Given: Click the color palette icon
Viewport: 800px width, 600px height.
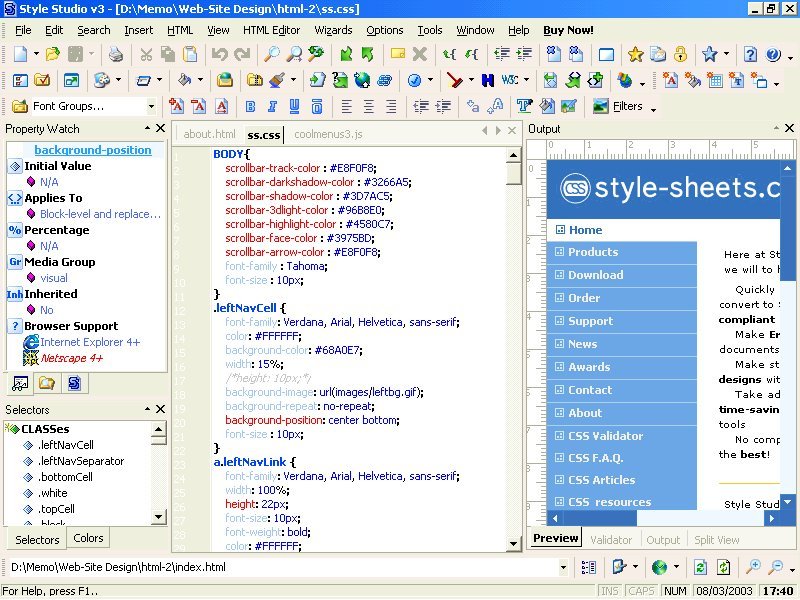Looking at the screenshot, I should pos(102,80).
